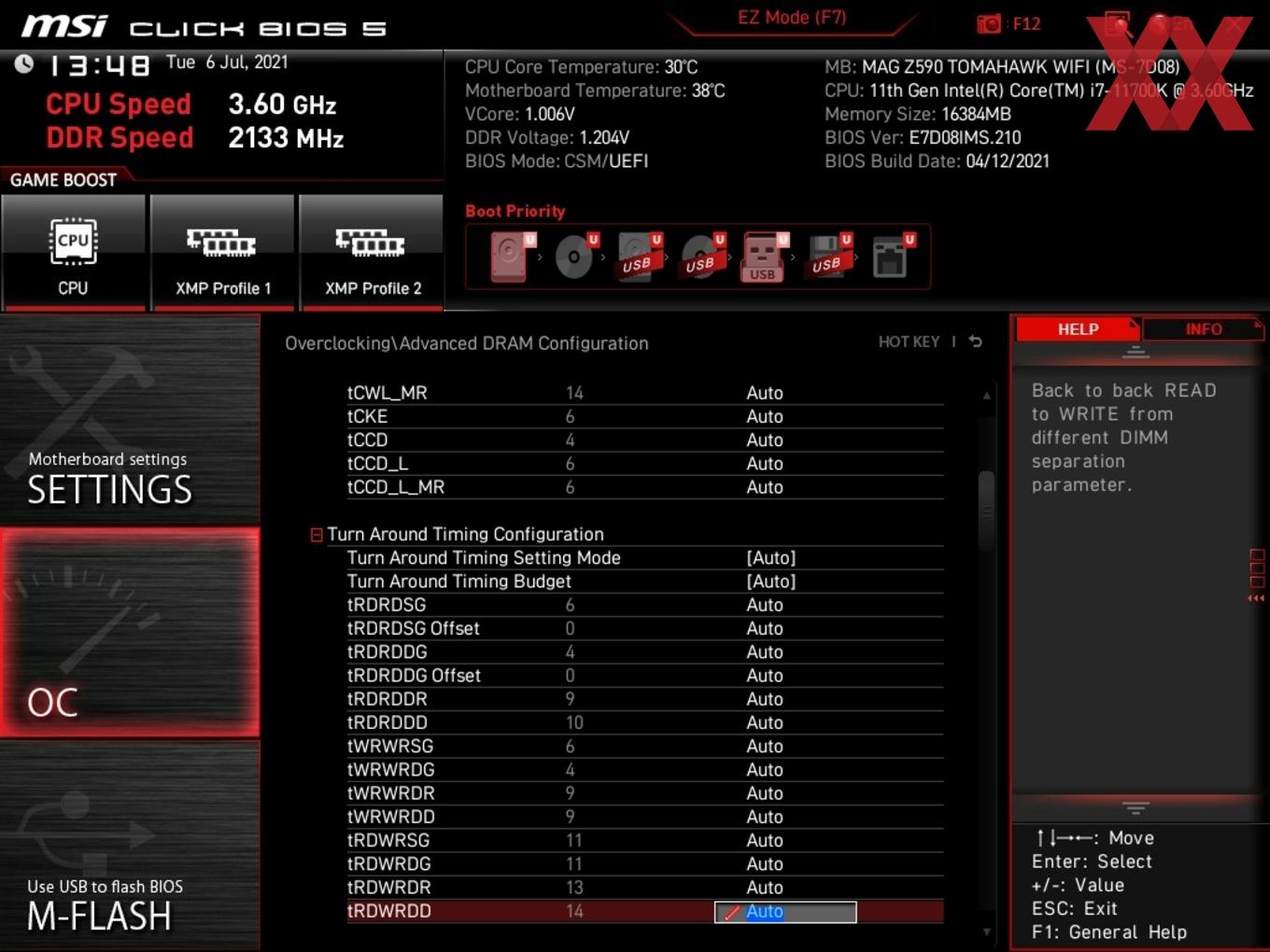
Task: Click the MSI logo
Action: point(64,25)
